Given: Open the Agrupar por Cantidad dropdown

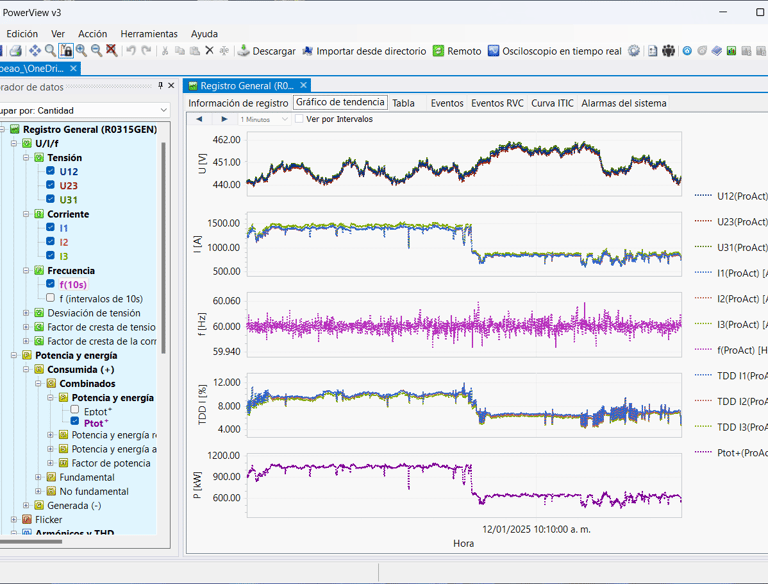Looking at the screenshot, I should click(x=163, y=110).
